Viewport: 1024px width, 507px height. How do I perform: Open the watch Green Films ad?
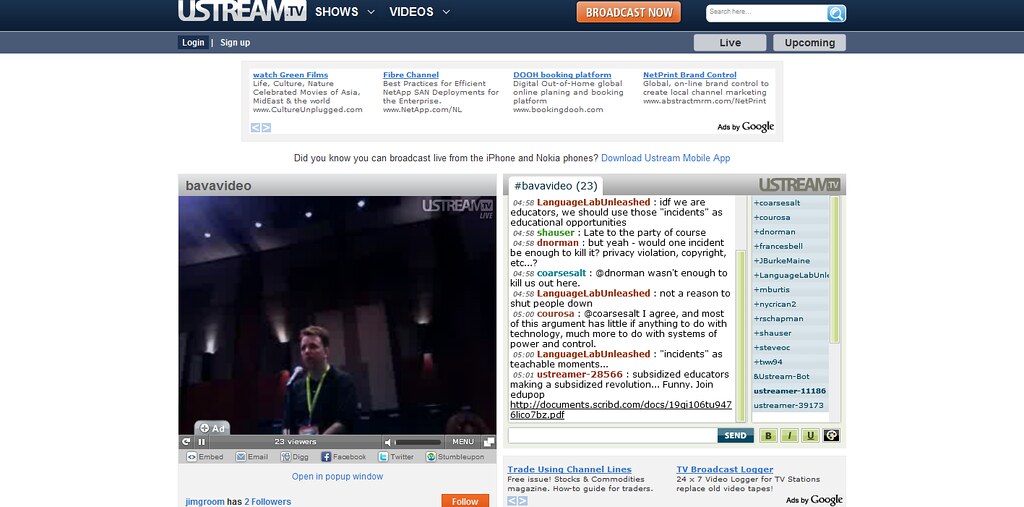pyautogui.click(x=291, y=75)
